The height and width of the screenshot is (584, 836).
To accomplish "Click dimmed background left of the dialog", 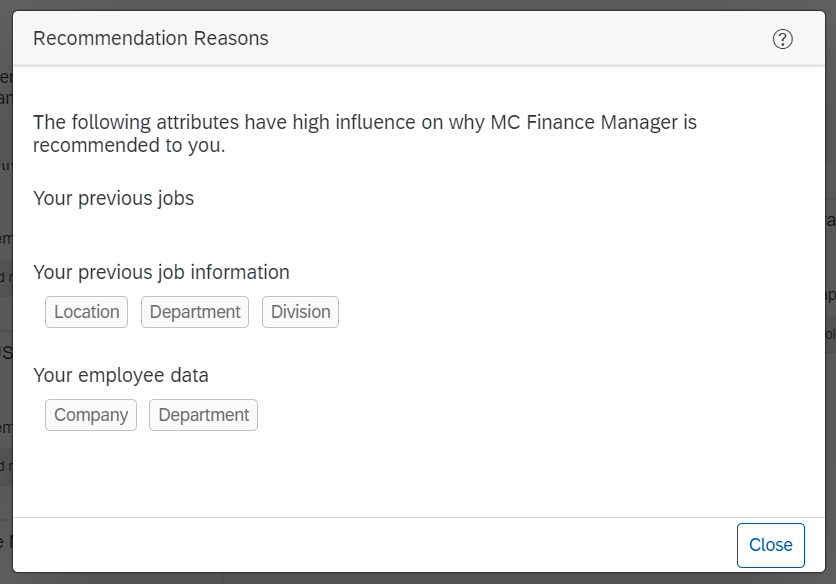I will click(5, 300).
